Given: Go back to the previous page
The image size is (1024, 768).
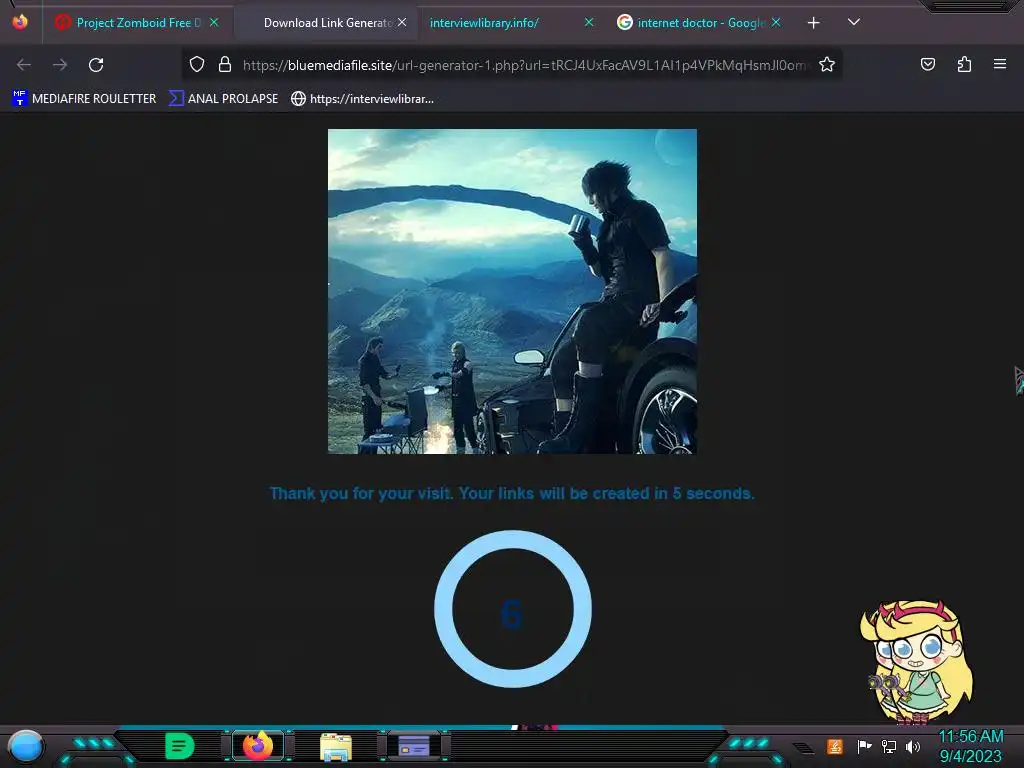Looking at the screenshot, I should coord(24,65).
